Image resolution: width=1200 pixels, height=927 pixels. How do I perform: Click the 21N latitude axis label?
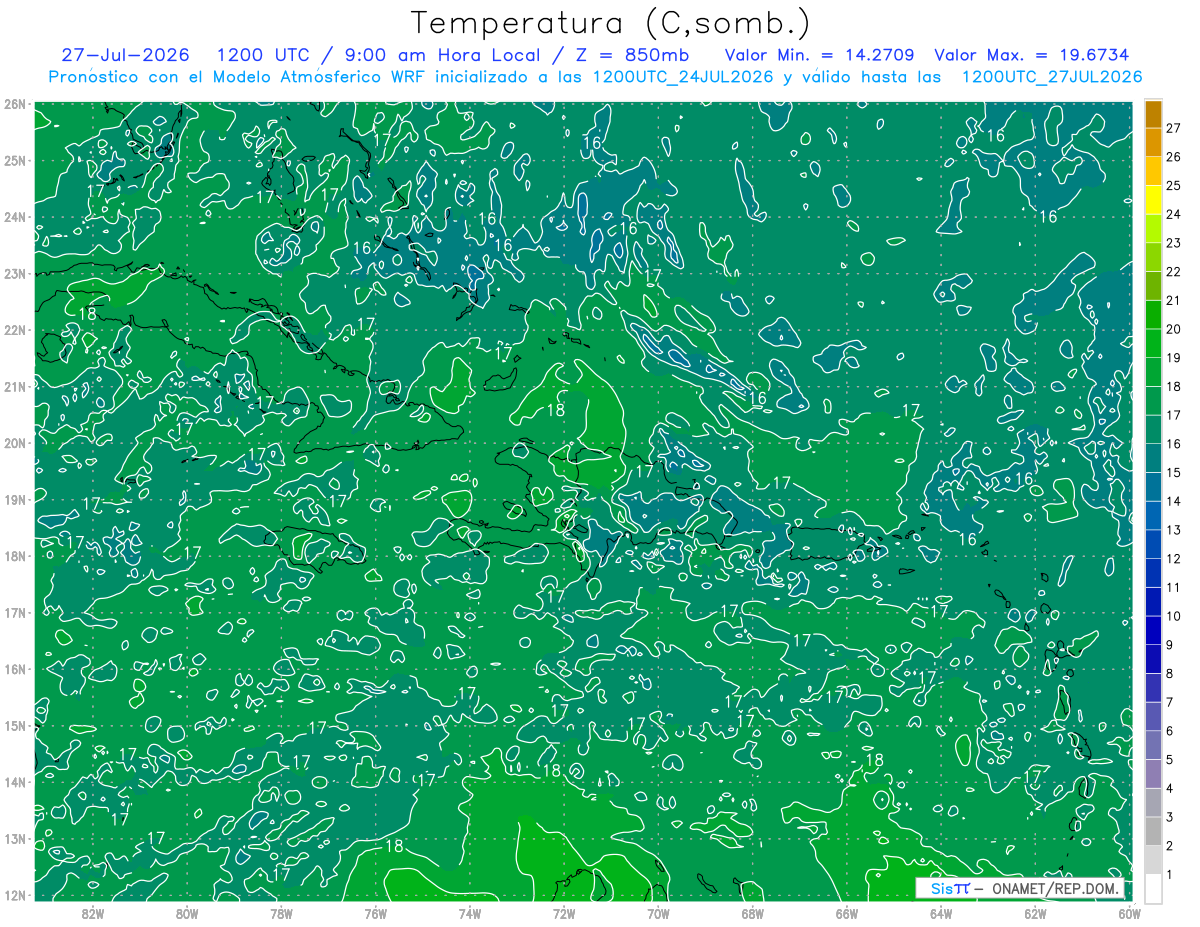(x=15, y=386)
